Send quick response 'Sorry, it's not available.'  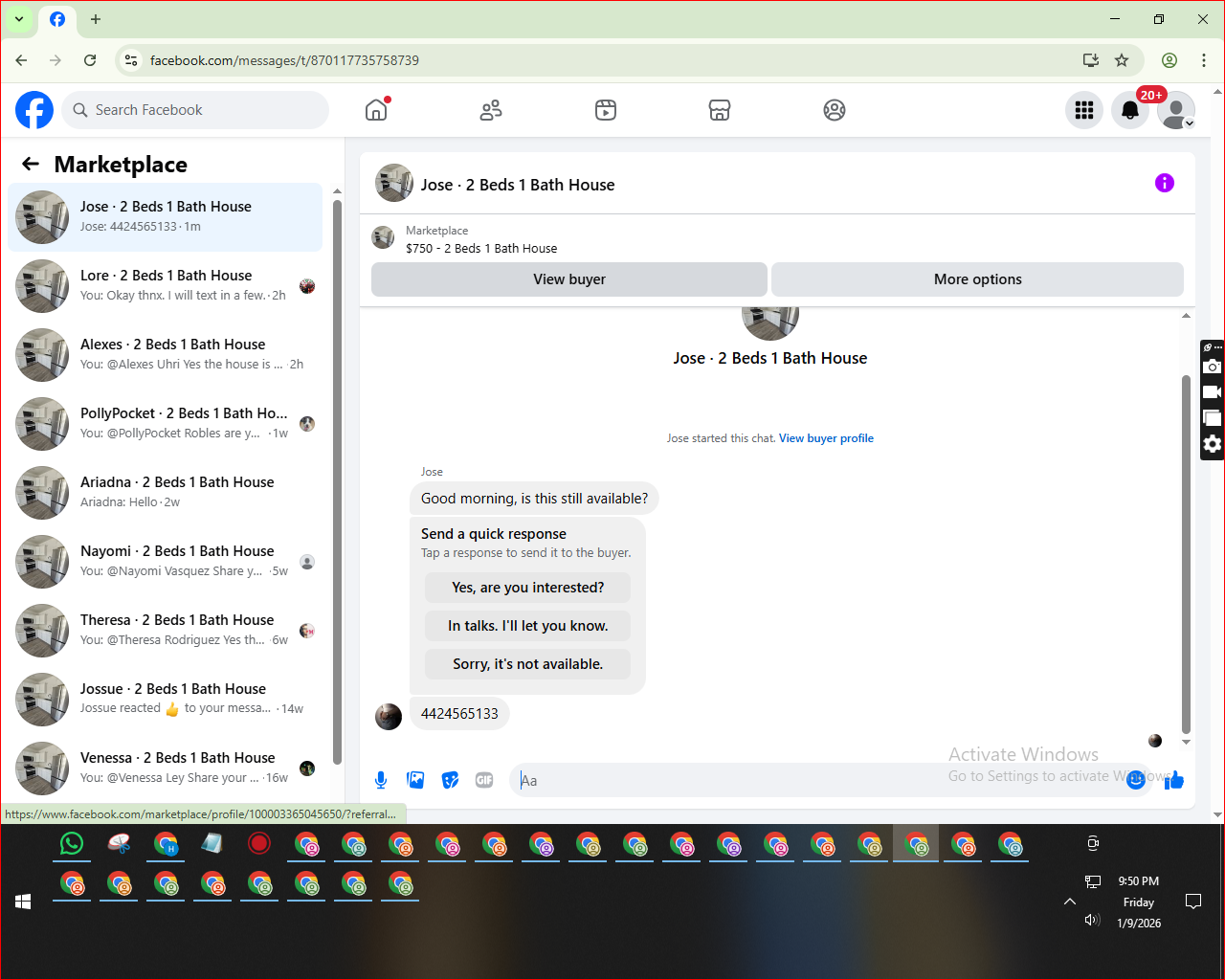(528, 664)
